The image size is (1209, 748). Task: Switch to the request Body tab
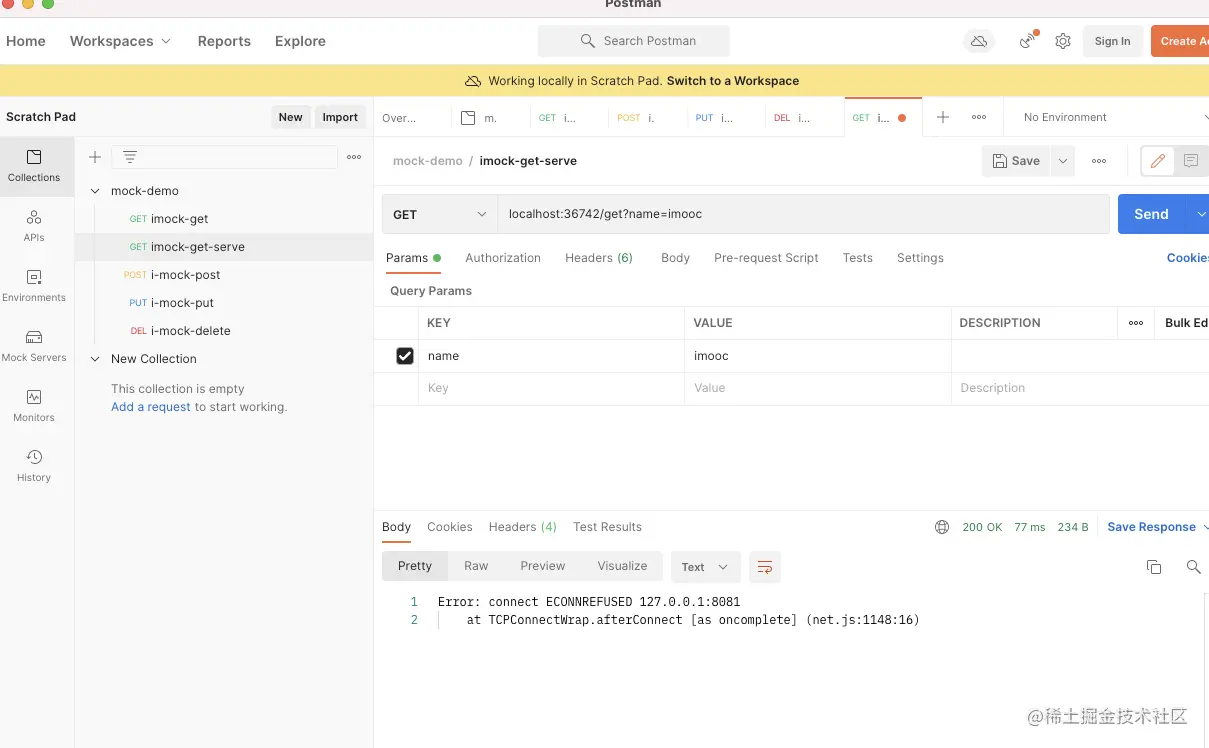point(675,258)
